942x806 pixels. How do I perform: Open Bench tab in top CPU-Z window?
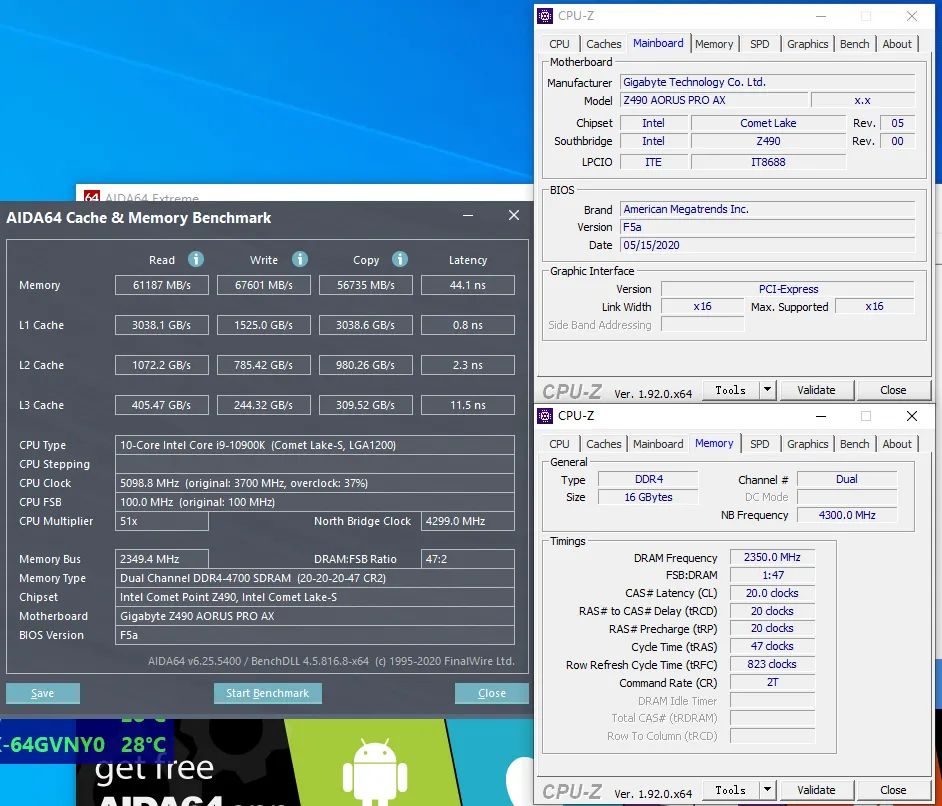point(854,44)
